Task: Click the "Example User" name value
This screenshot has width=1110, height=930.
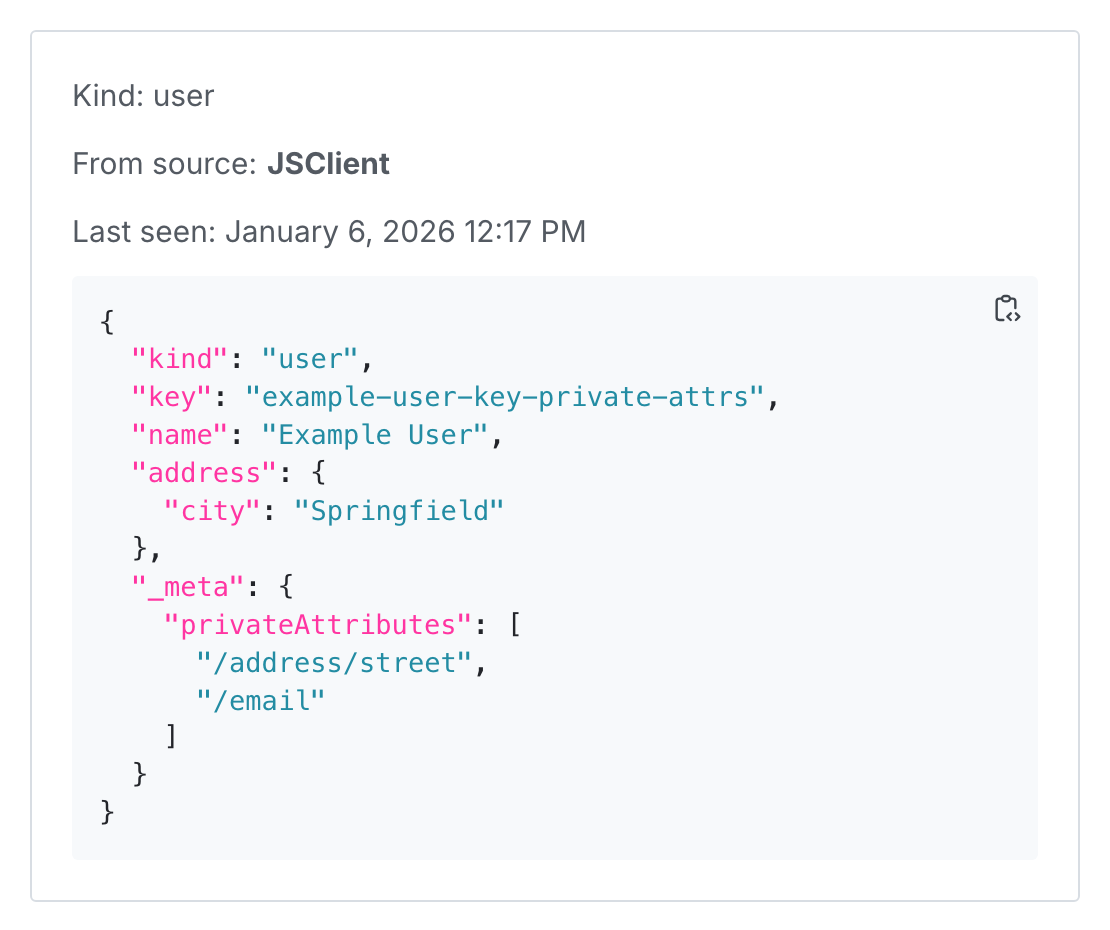Action: (x=380, y=434)
